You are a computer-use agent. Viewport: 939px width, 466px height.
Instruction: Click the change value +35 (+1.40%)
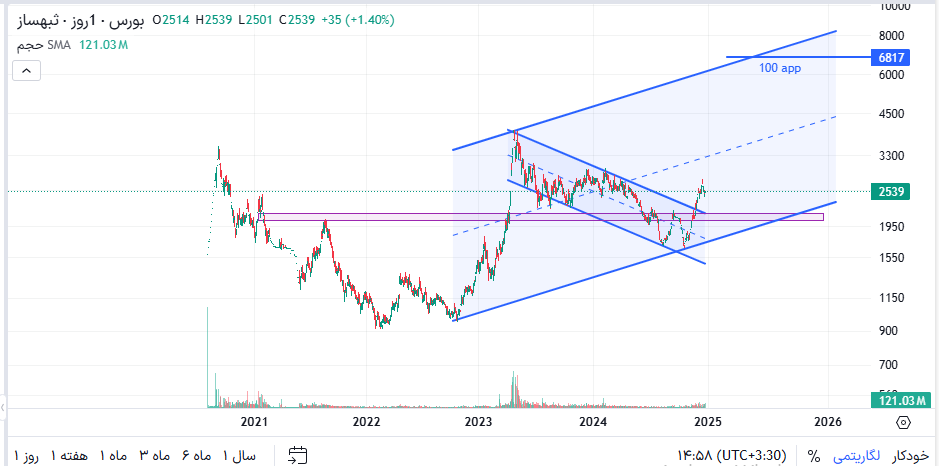click(x=358, y=20)
